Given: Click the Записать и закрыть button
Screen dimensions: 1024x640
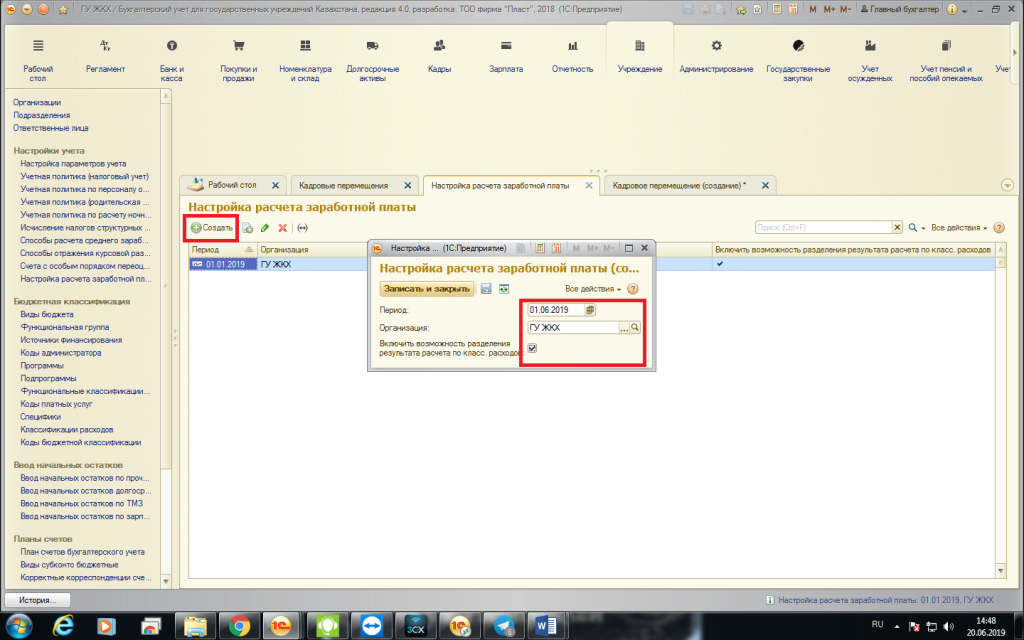Looking at the screenshot, I should [426, 289].
